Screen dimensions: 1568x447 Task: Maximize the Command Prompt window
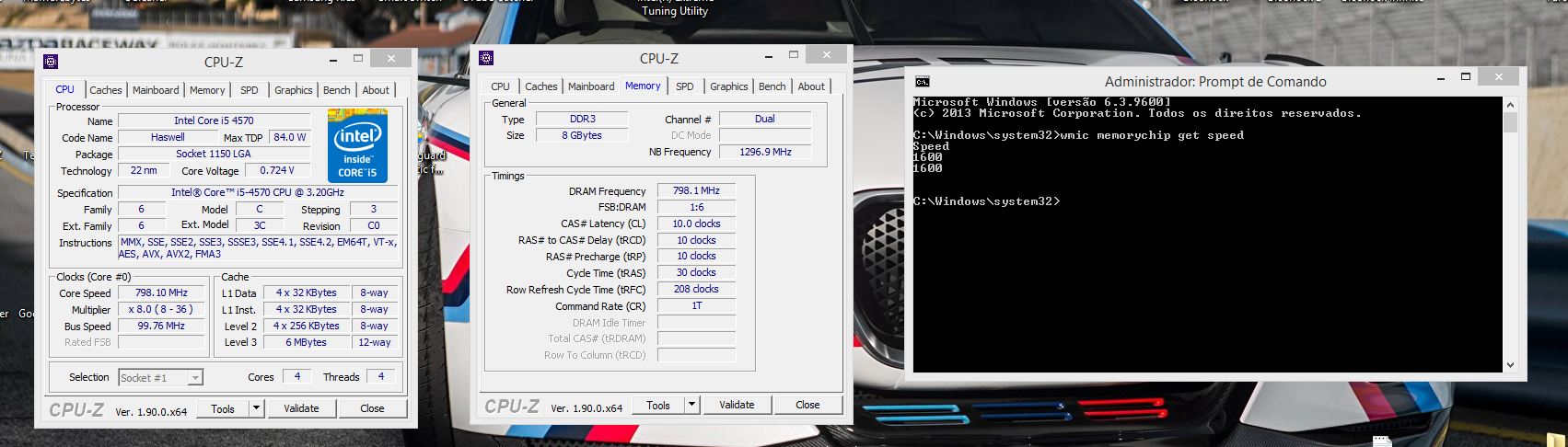click(x=1466, y=77)
